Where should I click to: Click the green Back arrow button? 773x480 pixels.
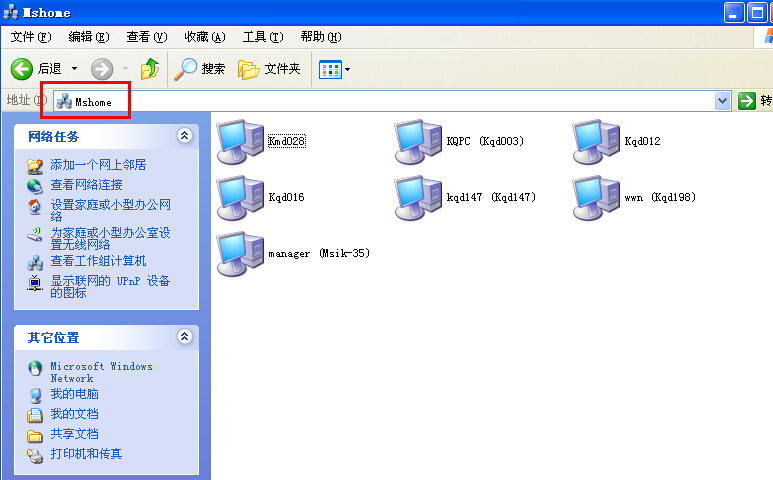(x=23, y=69)
